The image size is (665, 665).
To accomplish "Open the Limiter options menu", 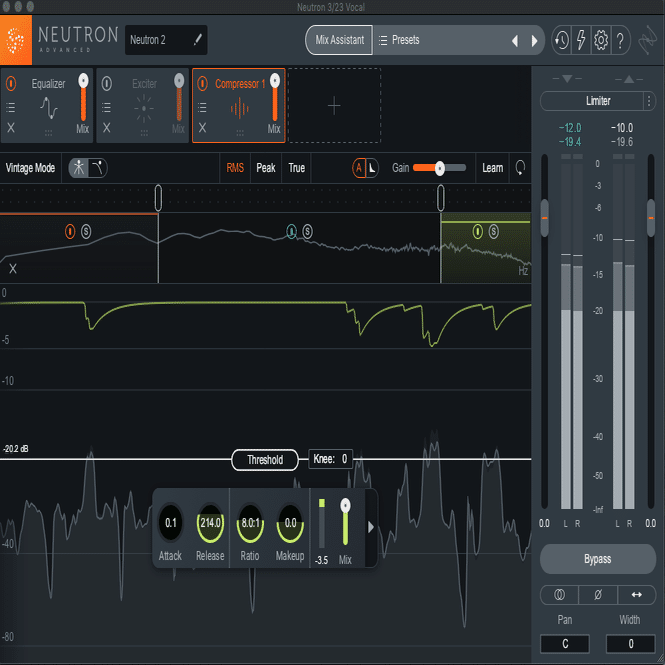I will click(x=649, y=101).
